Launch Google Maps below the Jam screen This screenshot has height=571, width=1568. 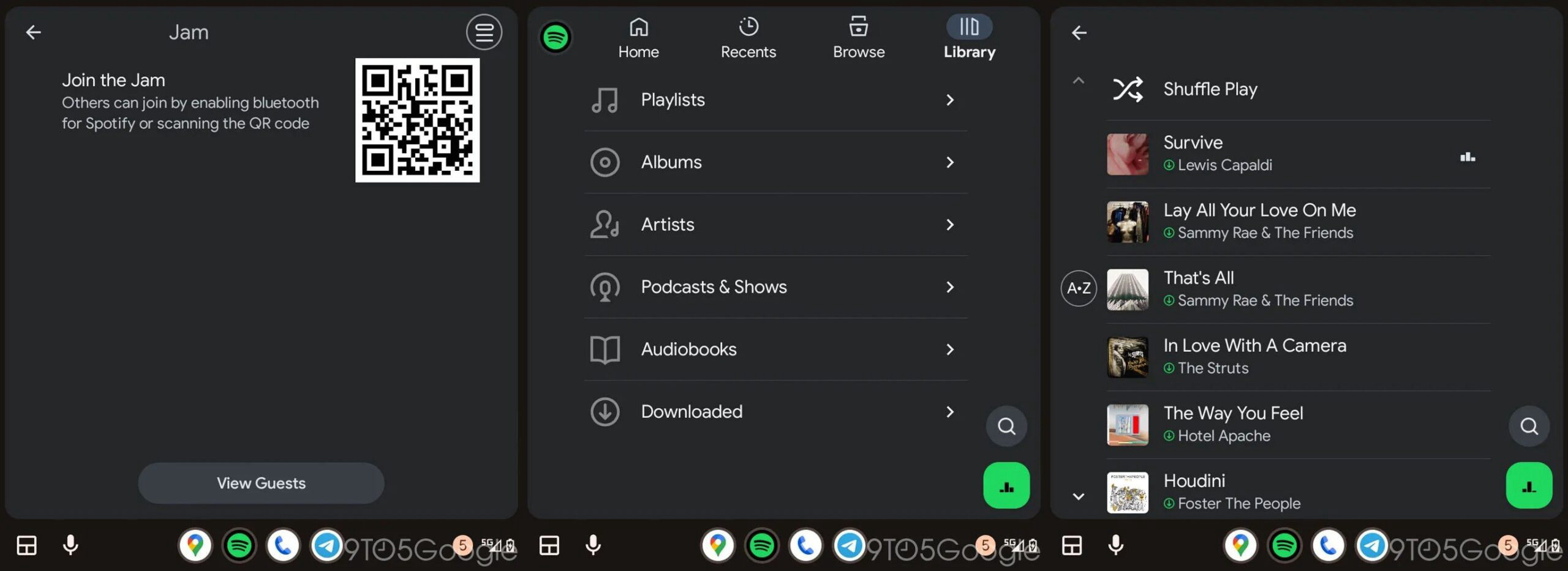(x=195, y=545)
